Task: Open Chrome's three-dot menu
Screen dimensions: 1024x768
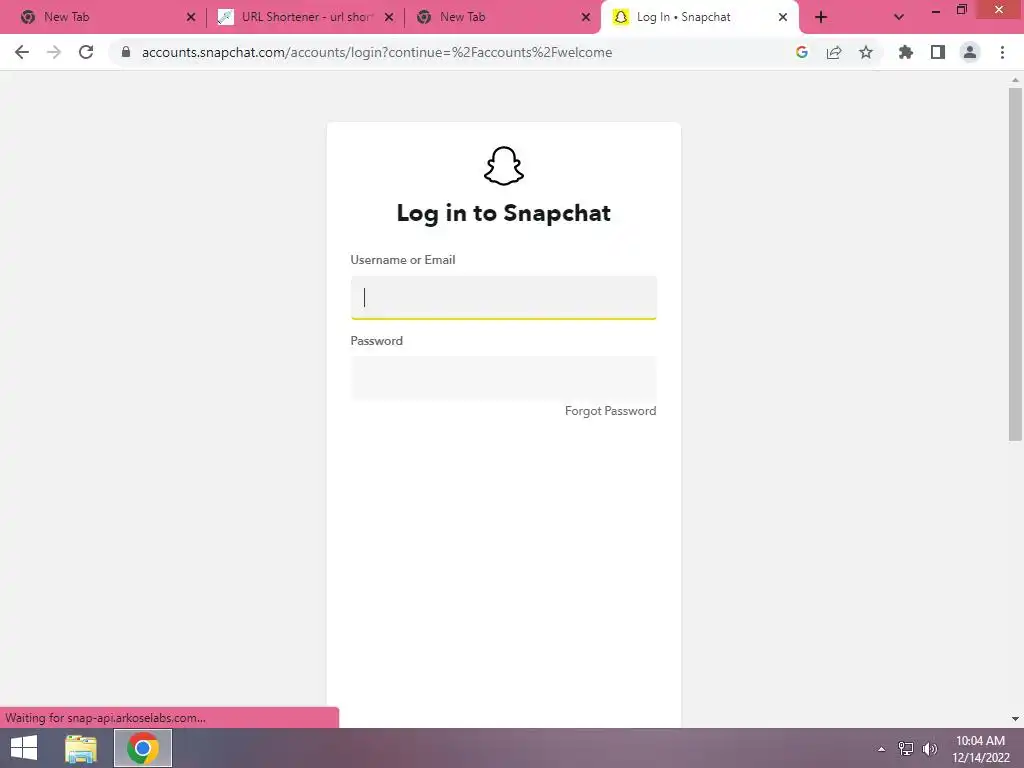Action: pyautogui.click(x=1002, y=52)
